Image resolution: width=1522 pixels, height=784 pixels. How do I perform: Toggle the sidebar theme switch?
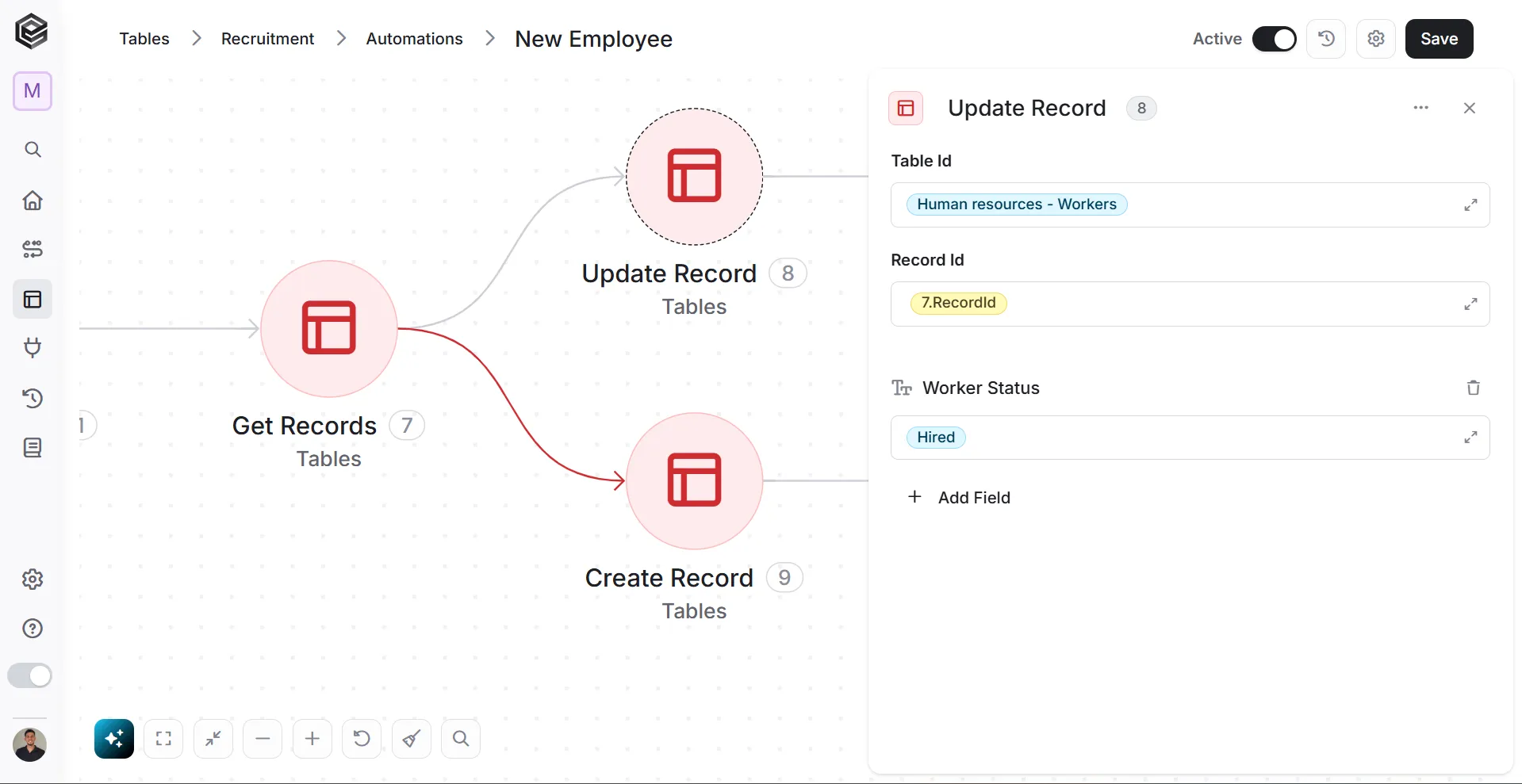[30, 675]
